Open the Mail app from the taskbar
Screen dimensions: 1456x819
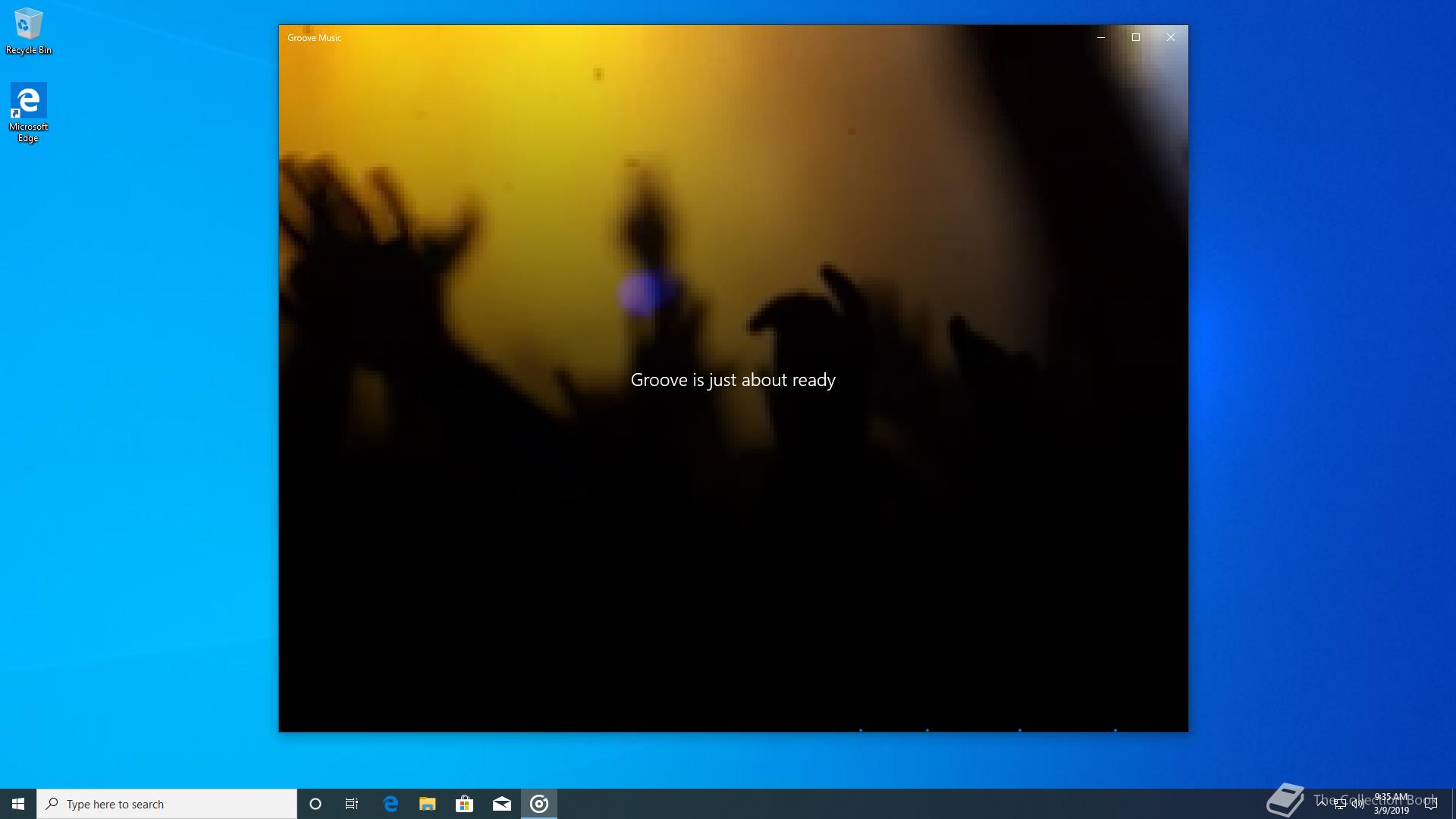tap(502, 804)
